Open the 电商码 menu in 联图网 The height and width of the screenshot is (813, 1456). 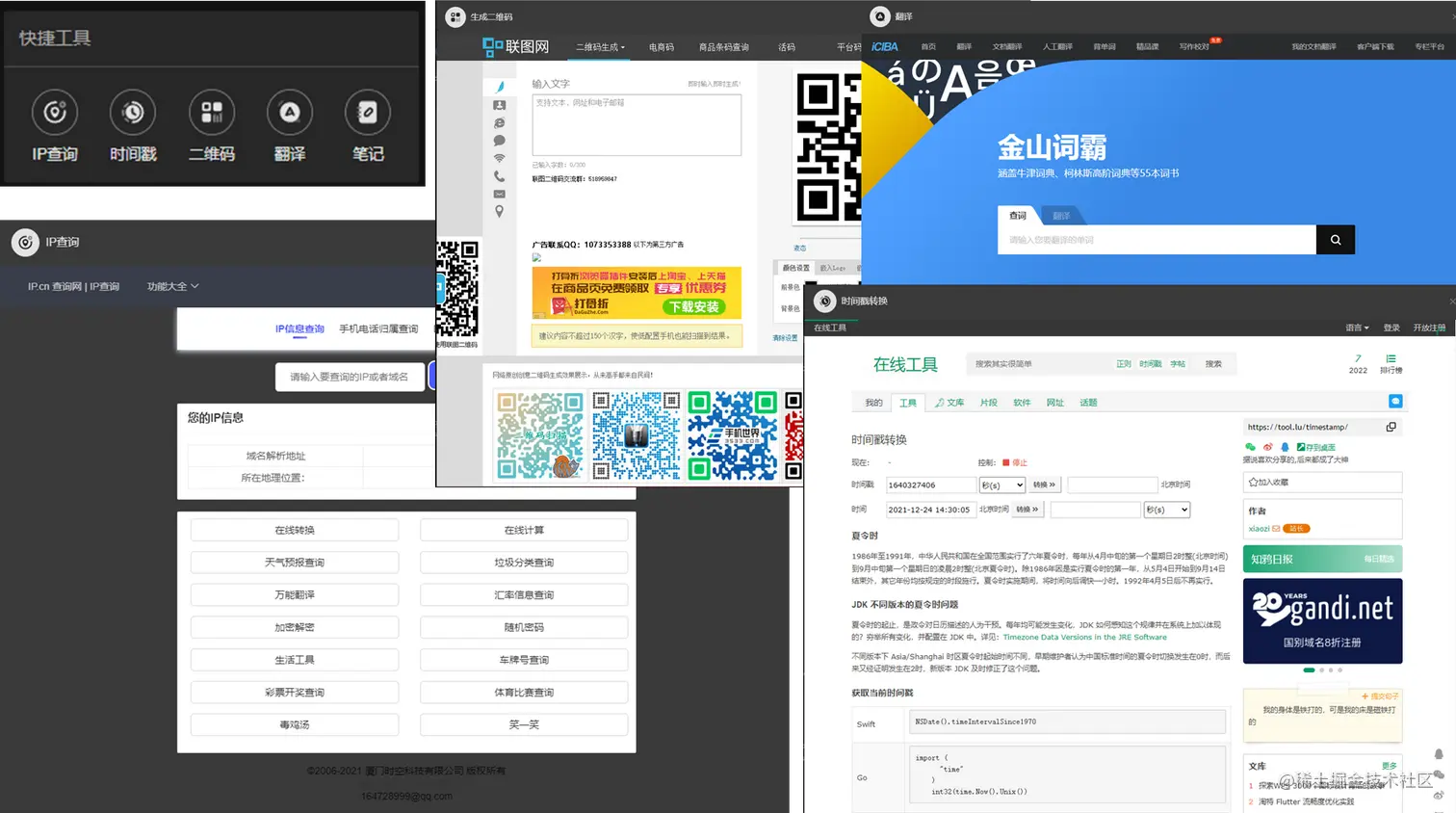coord(662,46)
